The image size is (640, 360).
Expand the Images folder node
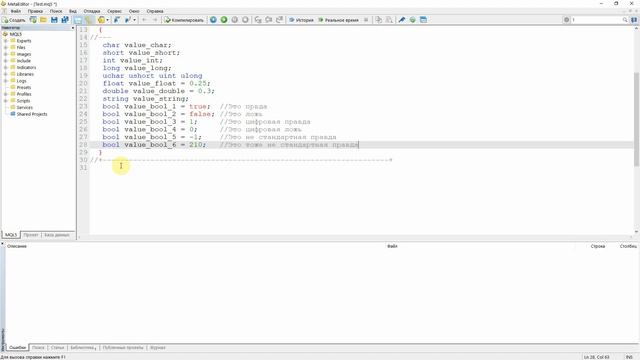(x=6, y=54)
